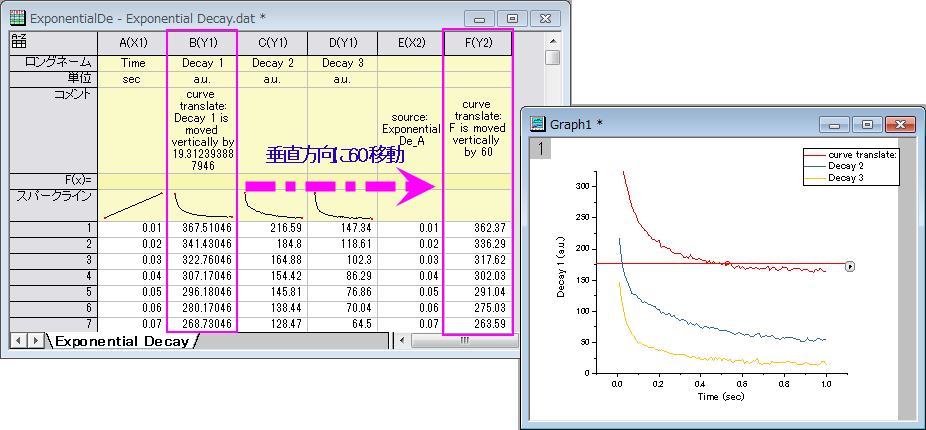This screenshot has width=926, height=430.
Task: Click the スパークライン row label
Action: [x=53, y=205]
